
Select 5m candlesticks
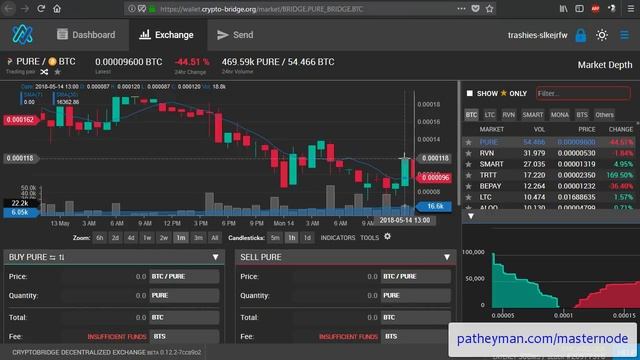(275, 238)
